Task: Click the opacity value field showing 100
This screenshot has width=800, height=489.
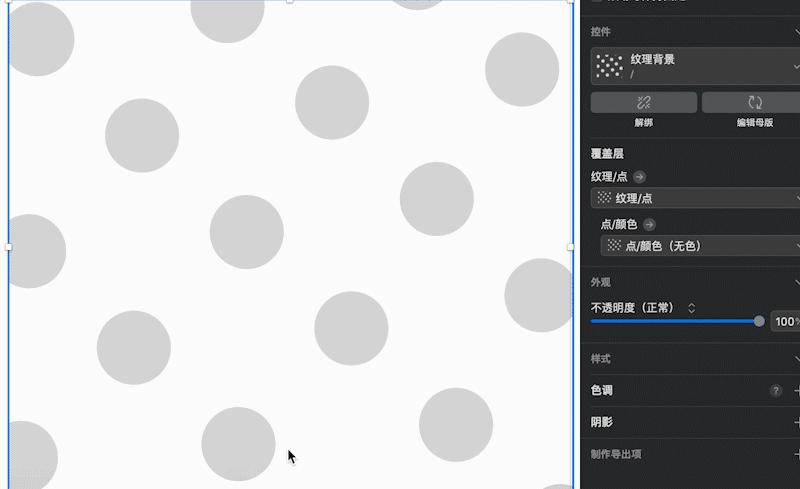Action: 785,321
